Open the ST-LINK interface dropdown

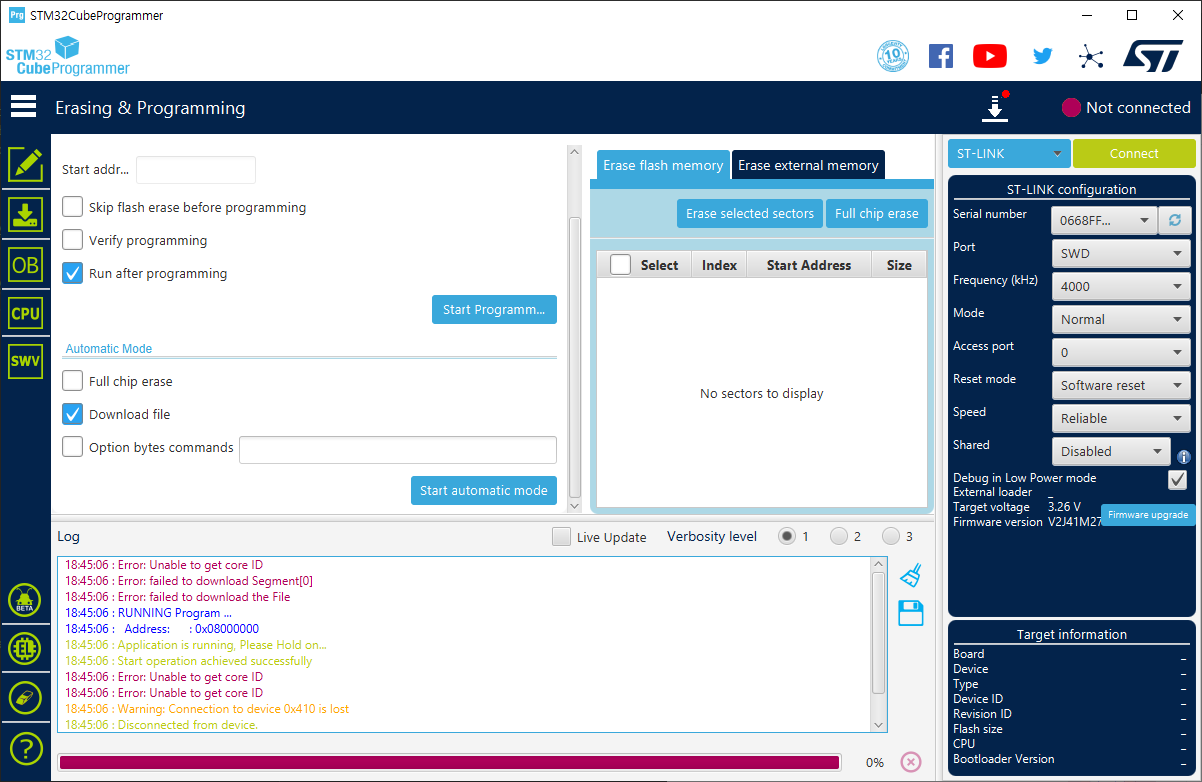tap(1009, 154)
